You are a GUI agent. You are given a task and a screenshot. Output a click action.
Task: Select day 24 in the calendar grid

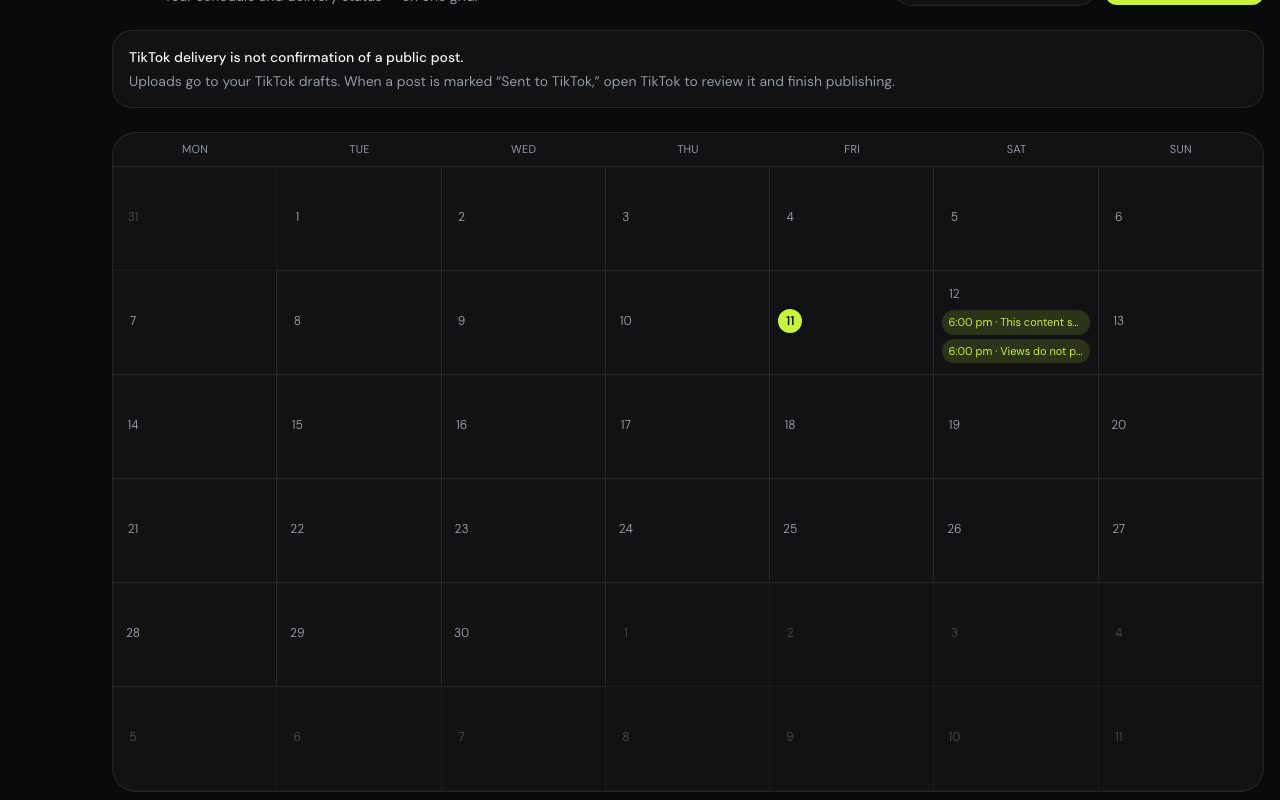[x=625, y=529]
